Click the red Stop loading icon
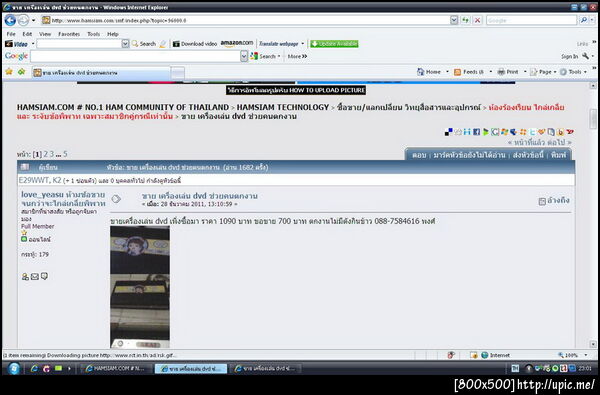Image resolution: width=600 pixels, height=395 pixels. click(477, 20)
